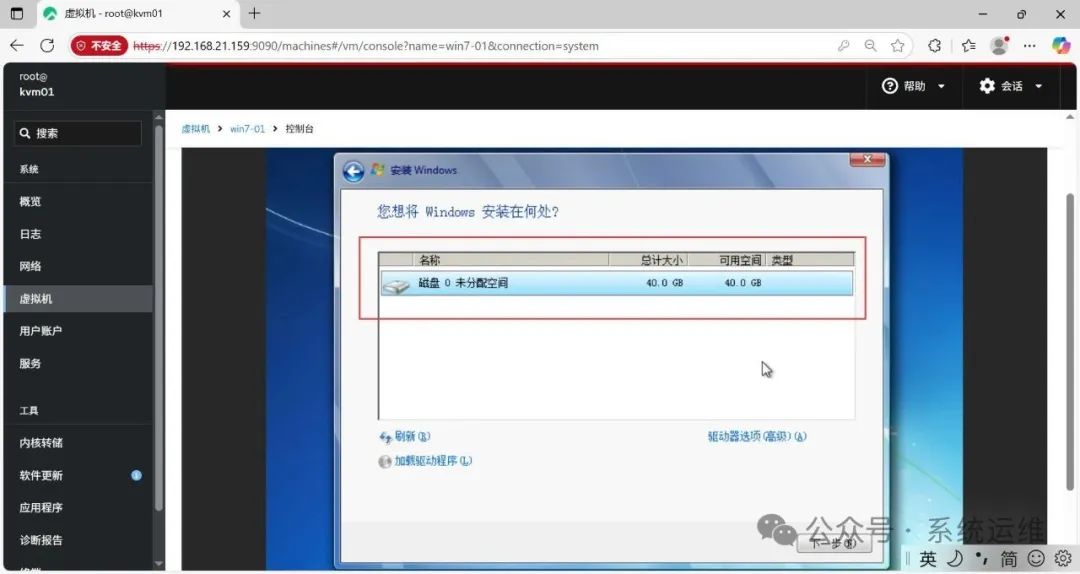Click the IME 英 language indicator
This screenshot has width=1080, height=574.
(928, 558)
